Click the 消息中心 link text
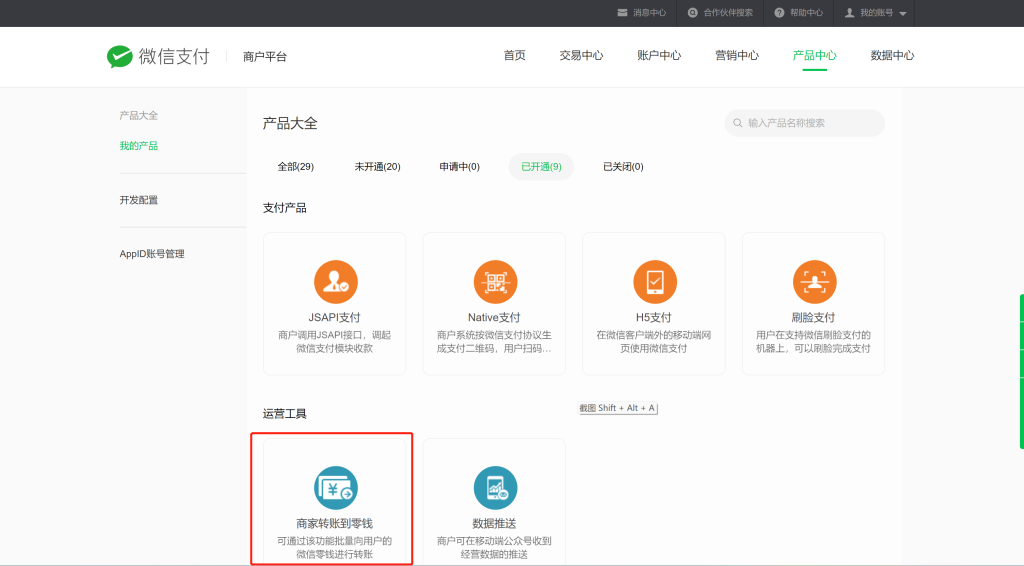1024x566 pixels. coord(650,13)
